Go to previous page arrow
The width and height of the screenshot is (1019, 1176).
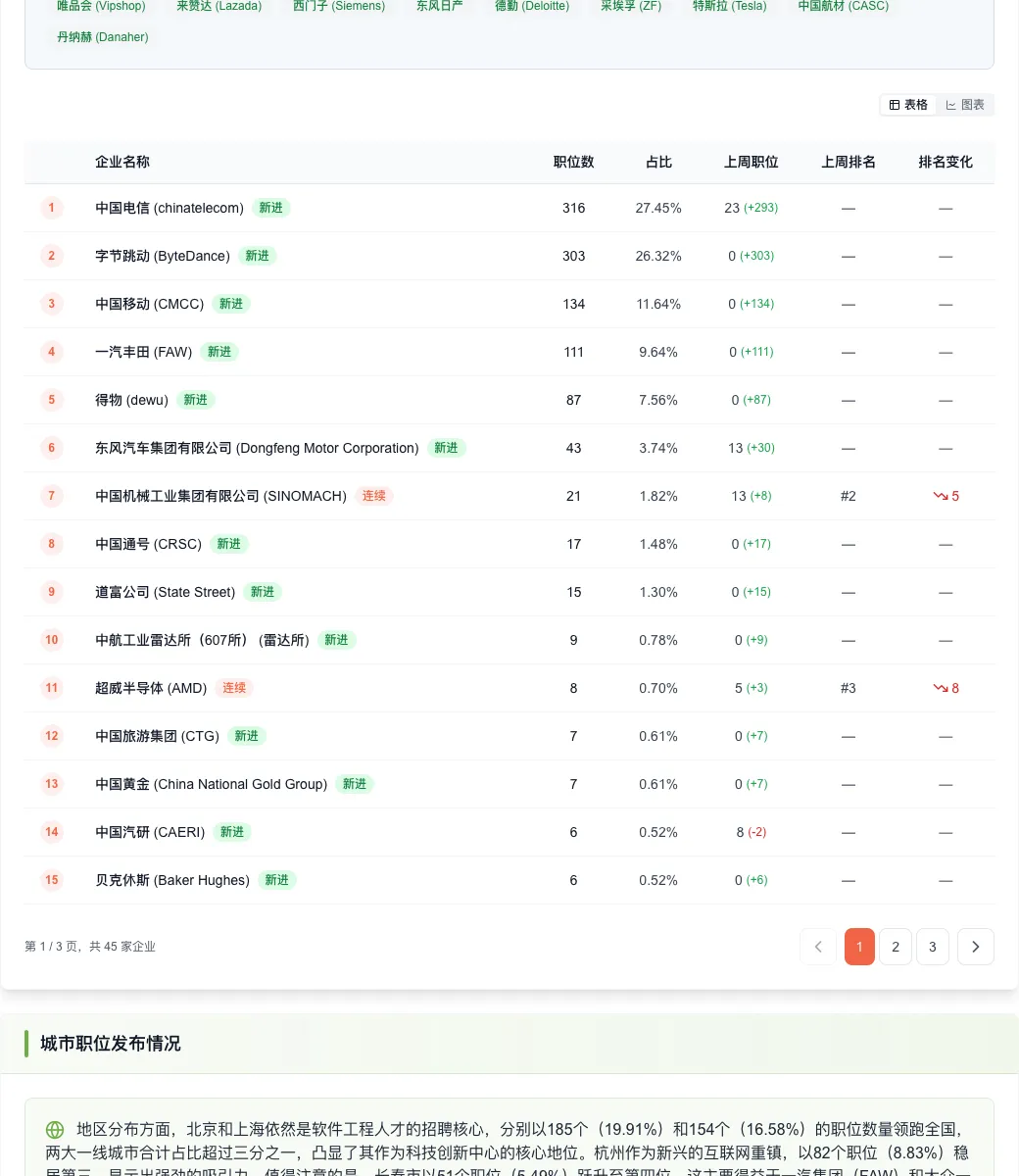[818, 947]
